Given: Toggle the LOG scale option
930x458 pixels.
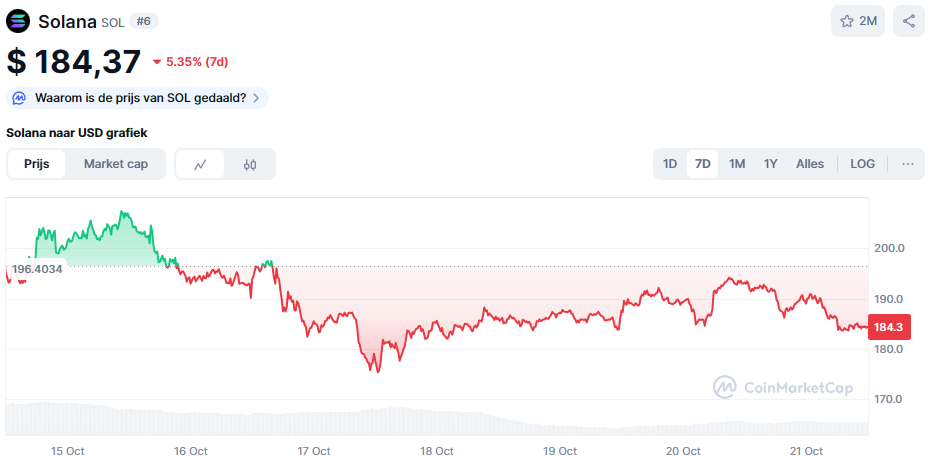Looking at the screenshot, I should (x=862, y=164).
